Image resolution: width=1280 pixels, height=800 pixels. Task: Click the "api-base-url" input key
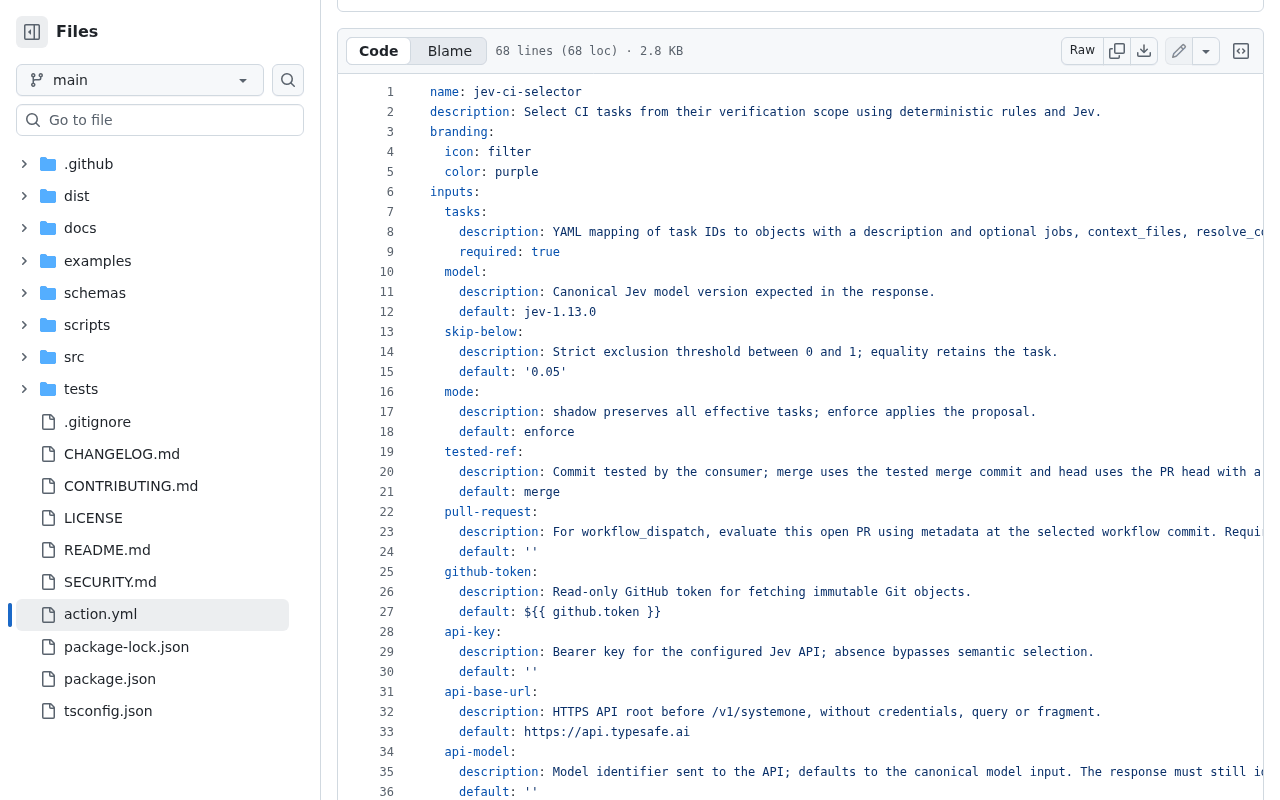coord(488,692)
